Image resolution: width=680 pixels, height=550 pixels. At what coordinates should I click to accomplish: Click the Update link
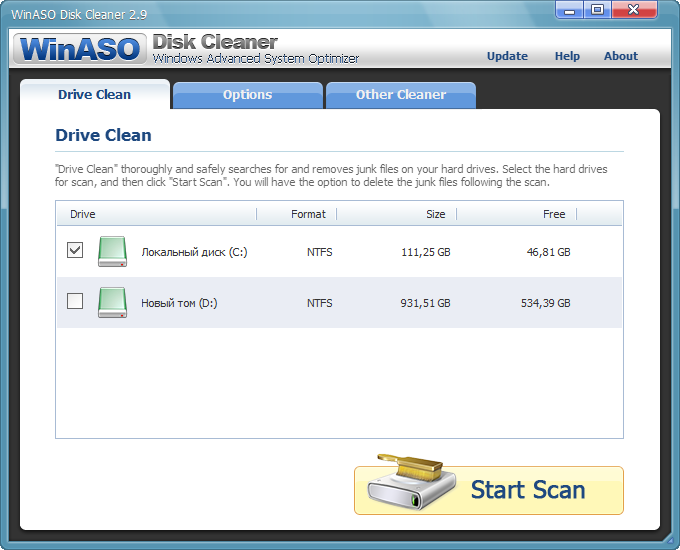pos(507,56)
